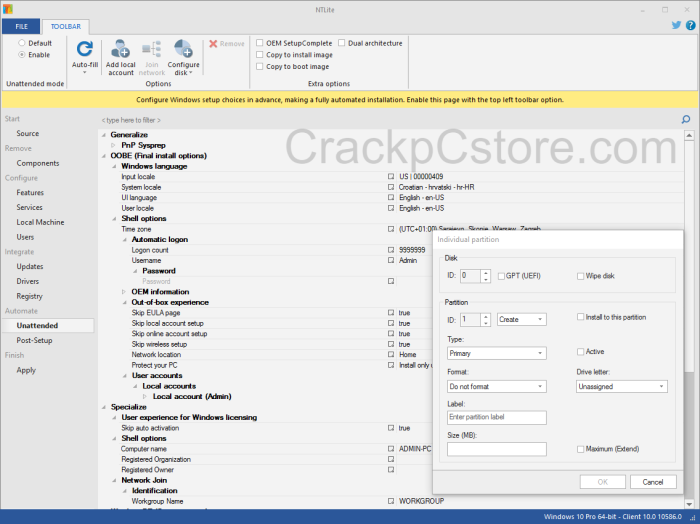Click edit icon for Computer name row
This screenshot has width=700, height=524.
coord(391,449)
